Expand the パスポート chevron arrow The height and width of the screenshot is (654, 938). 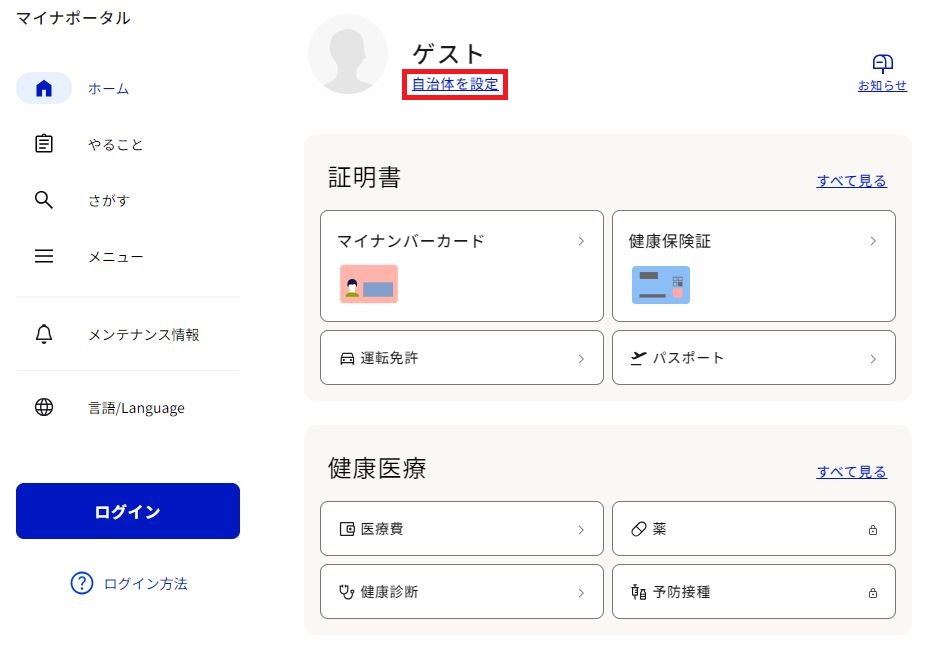click(x=872, y=358)
